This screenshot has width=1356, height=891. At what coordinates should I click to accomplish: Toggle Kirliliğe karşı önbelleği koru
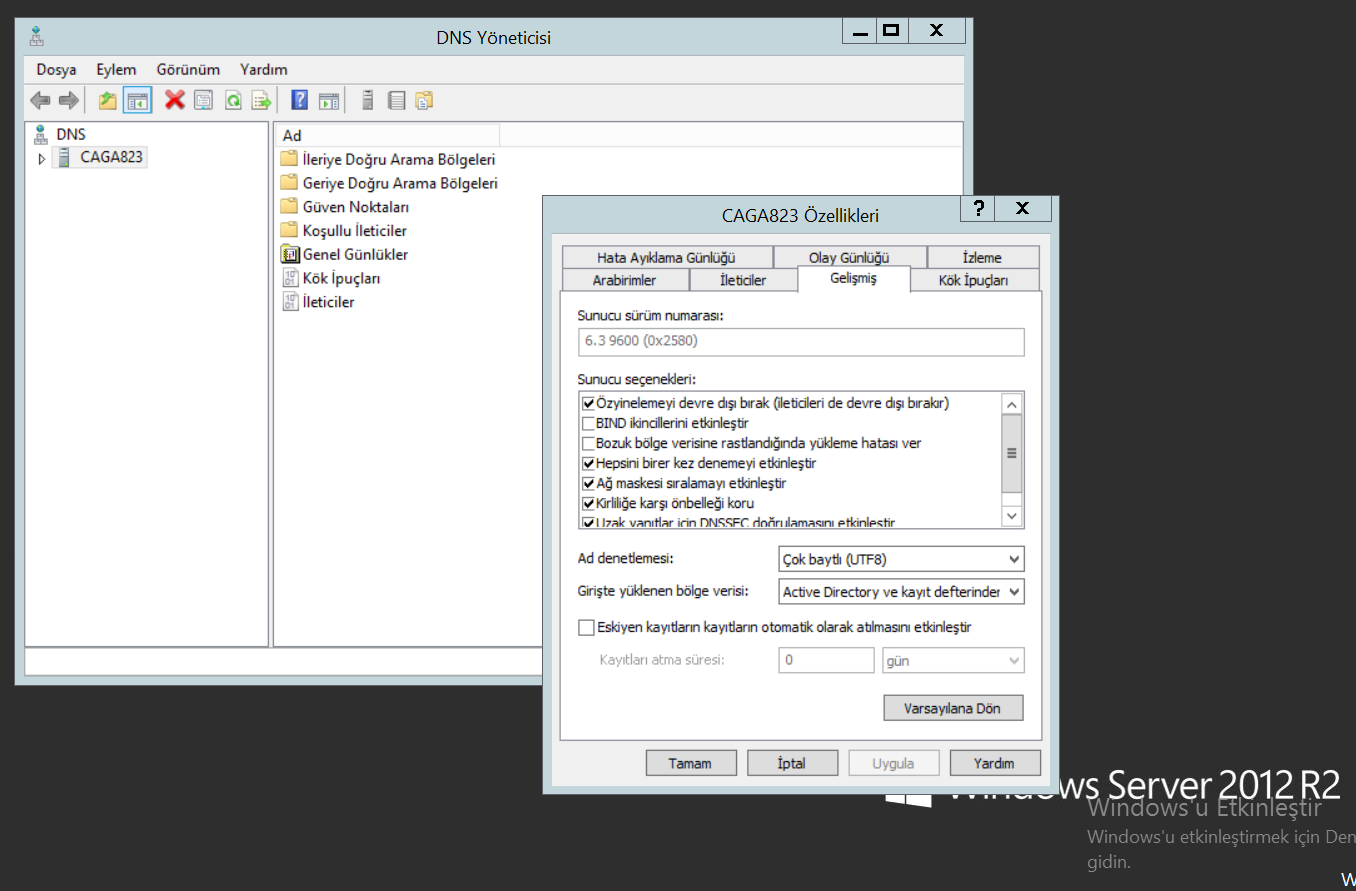588,503
